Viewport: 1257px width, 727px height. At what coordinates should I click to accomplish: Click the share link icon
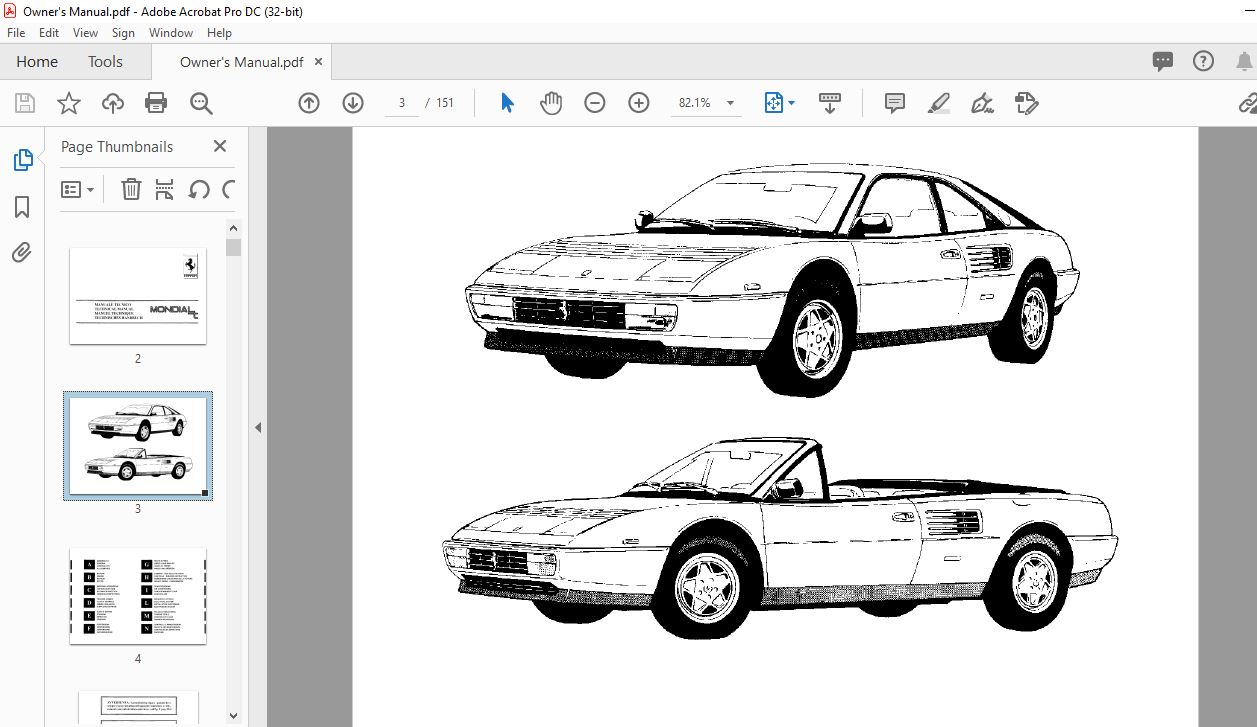[1247, 103]
